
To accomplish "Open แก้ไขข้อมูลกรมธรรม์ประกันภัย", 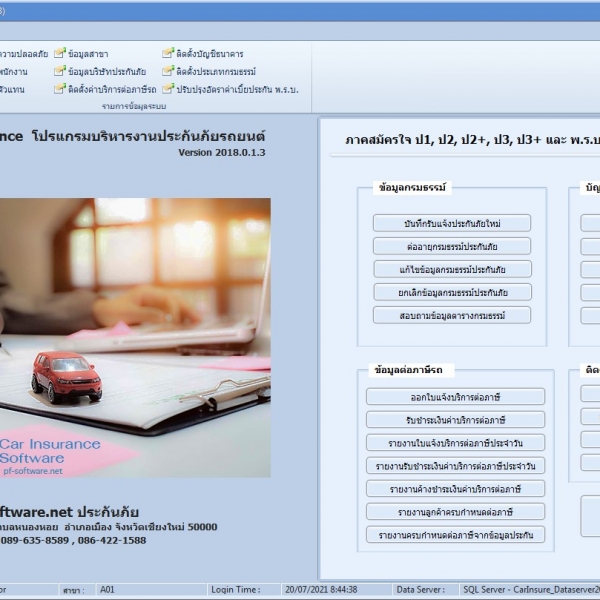I will (x=452, y=269).
